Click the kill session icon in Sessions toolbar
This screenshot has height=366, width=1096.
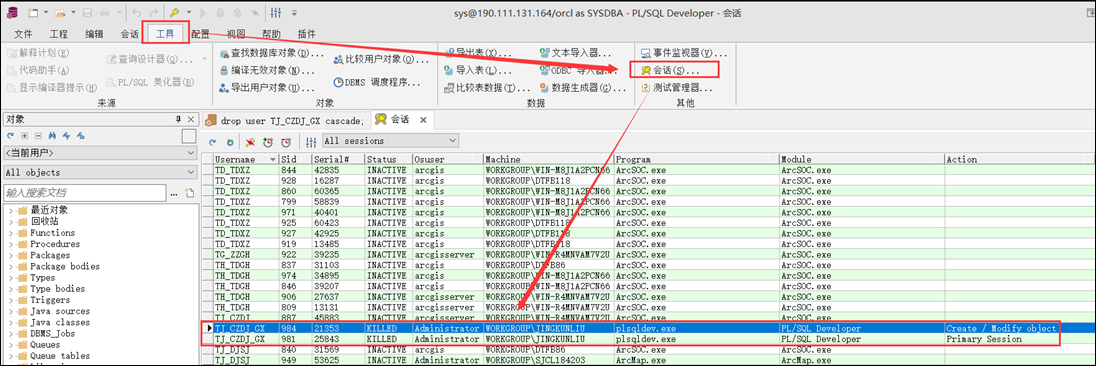[x=250, y=142]
